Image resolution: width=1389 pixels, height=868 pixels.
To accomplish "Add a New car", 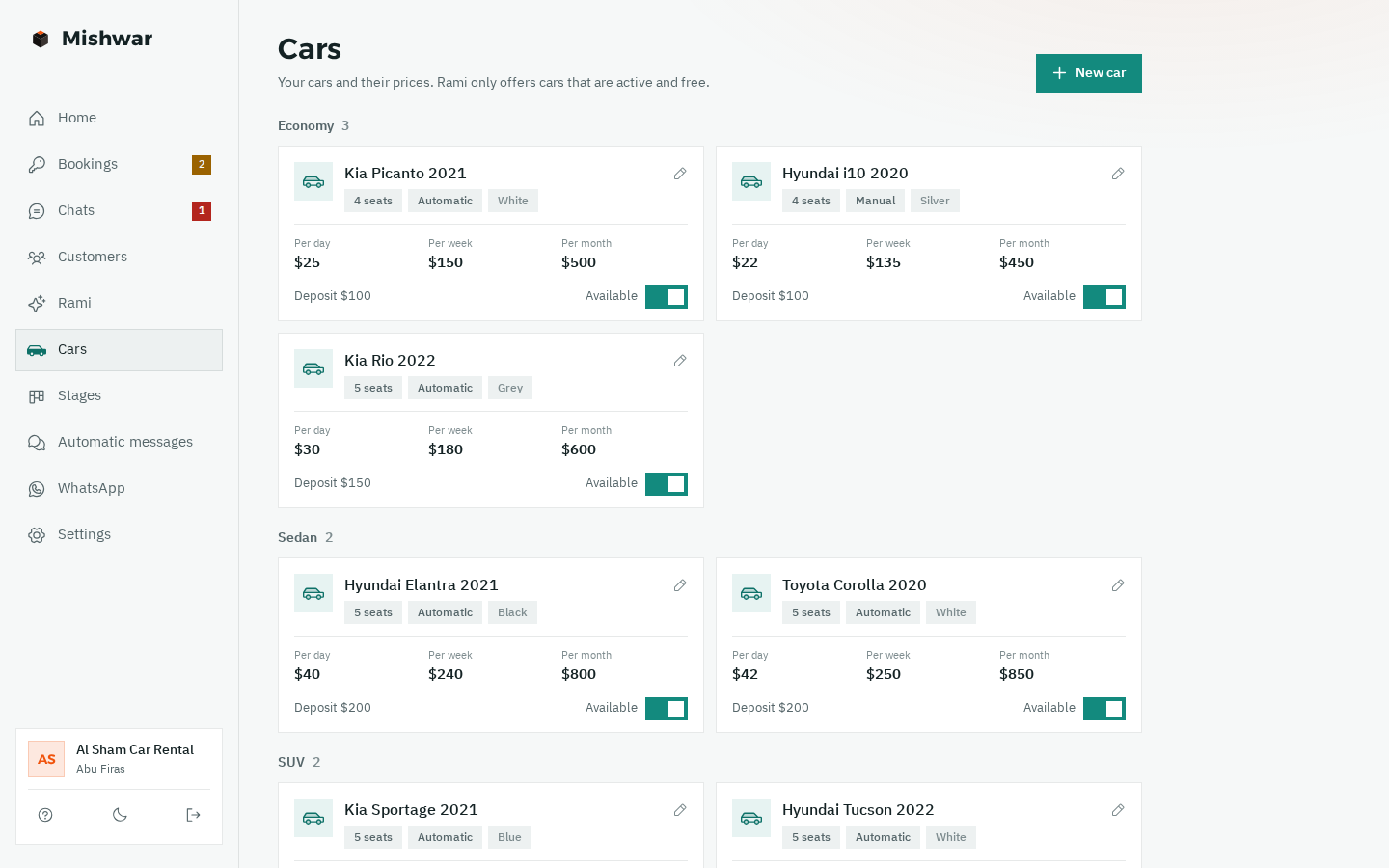I will click(x=1089, y=73).
